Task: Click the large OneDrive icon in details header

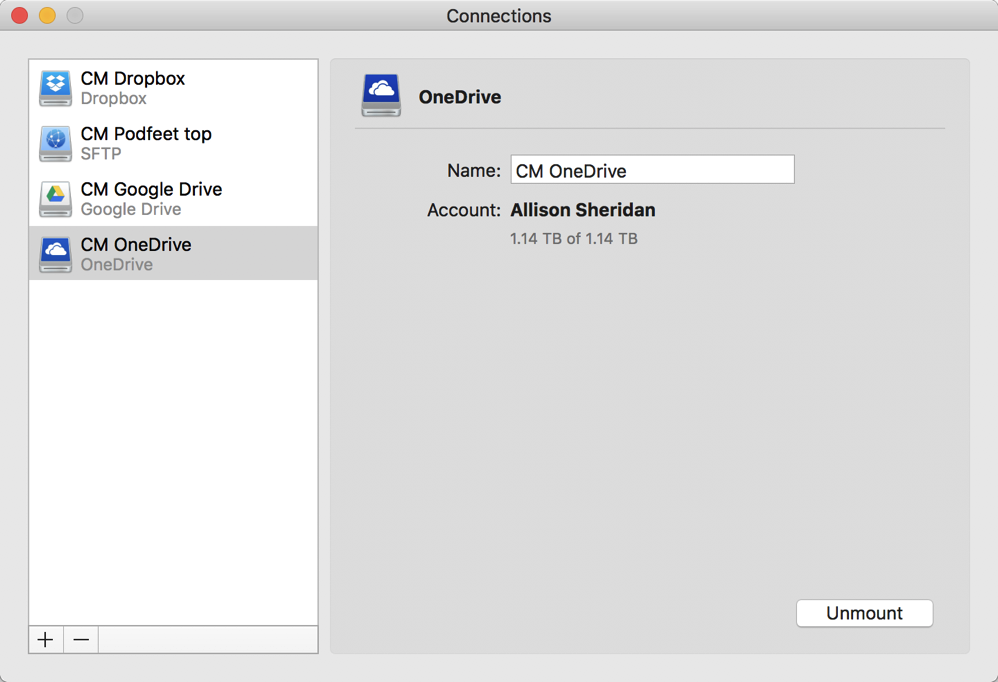Action: pos(381,95)
